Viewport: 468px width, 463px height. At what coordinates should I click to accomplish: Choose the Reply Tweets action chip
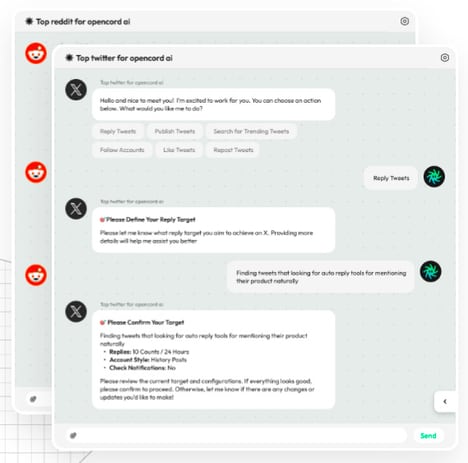pos(118,131)
